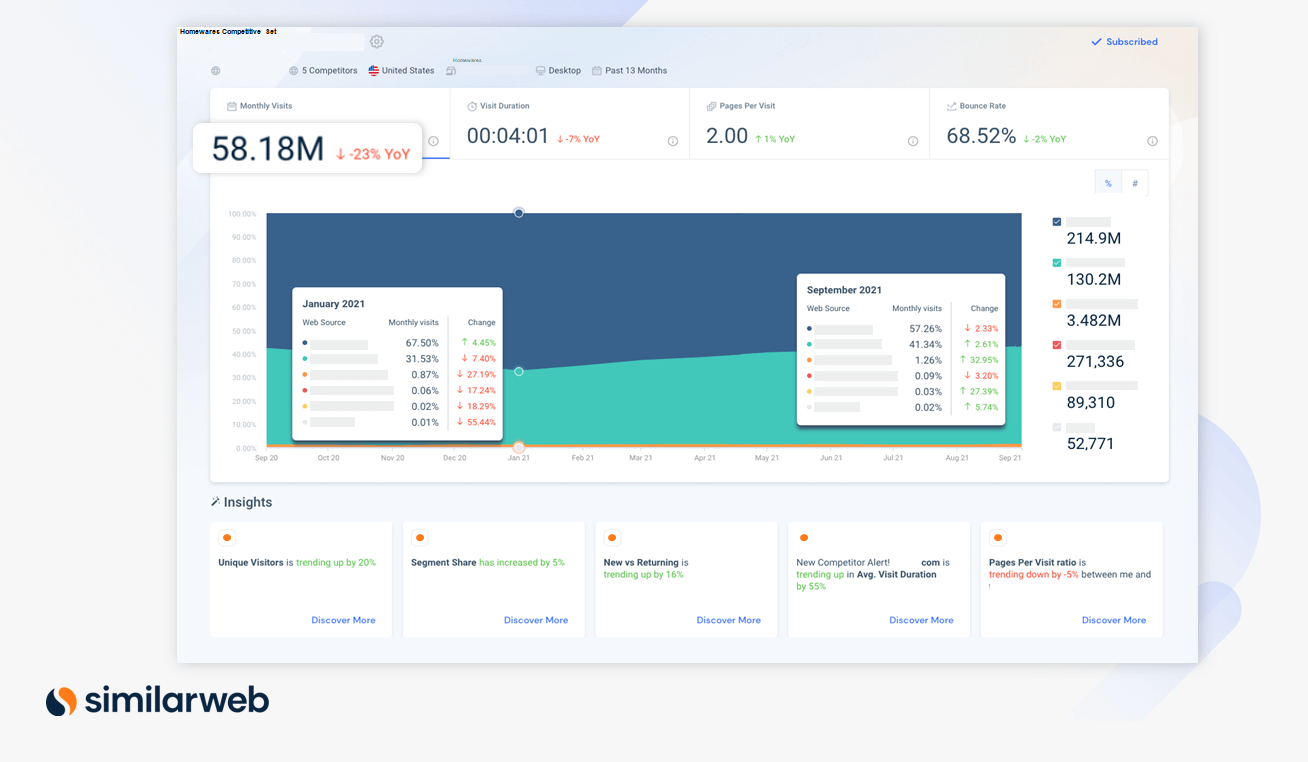The image size is (1308, 762).
Task: Click the checkmark on the Subscribed label
Action: (x=1096, y=42)
